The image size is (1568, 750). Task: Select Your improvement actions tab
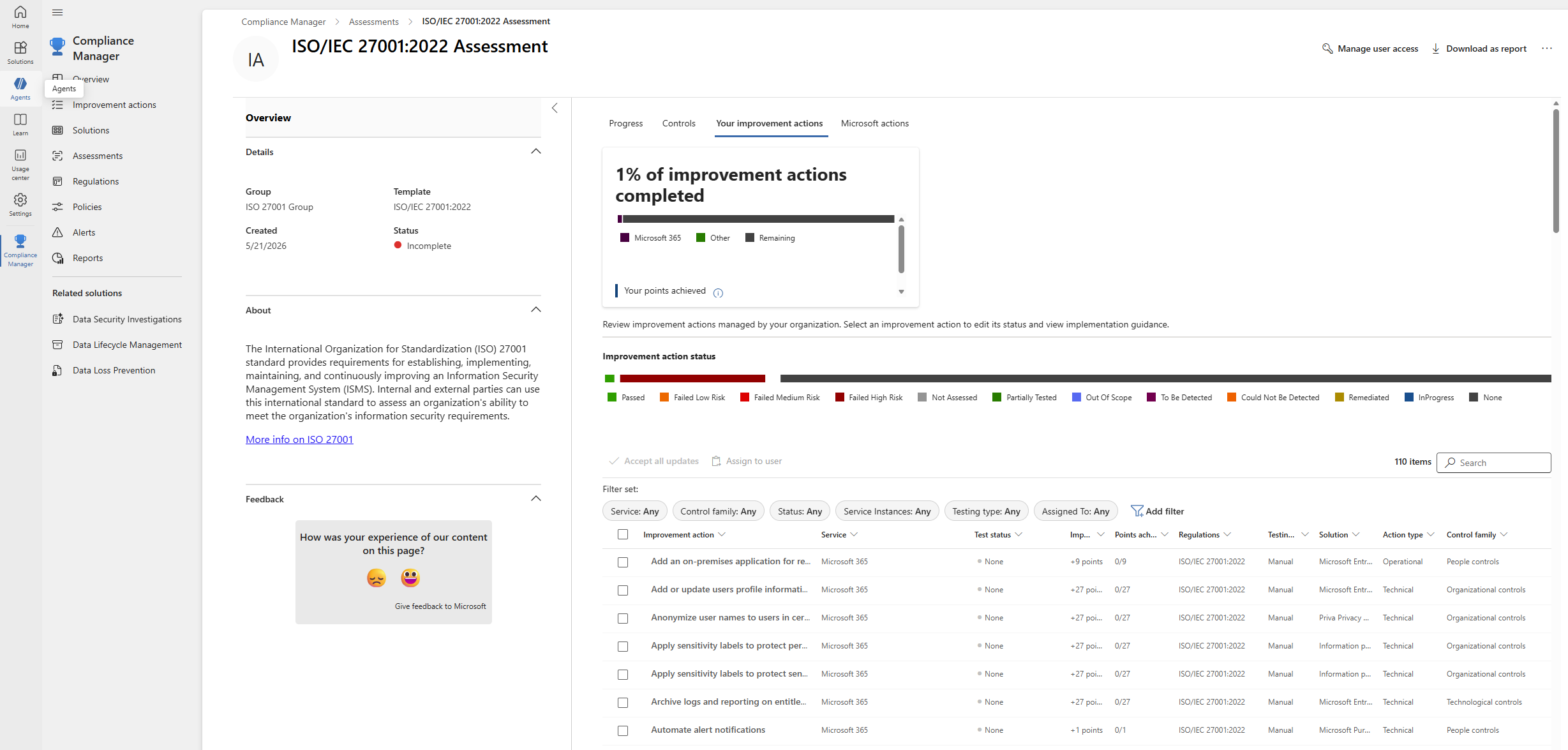(x=769, y=123)
